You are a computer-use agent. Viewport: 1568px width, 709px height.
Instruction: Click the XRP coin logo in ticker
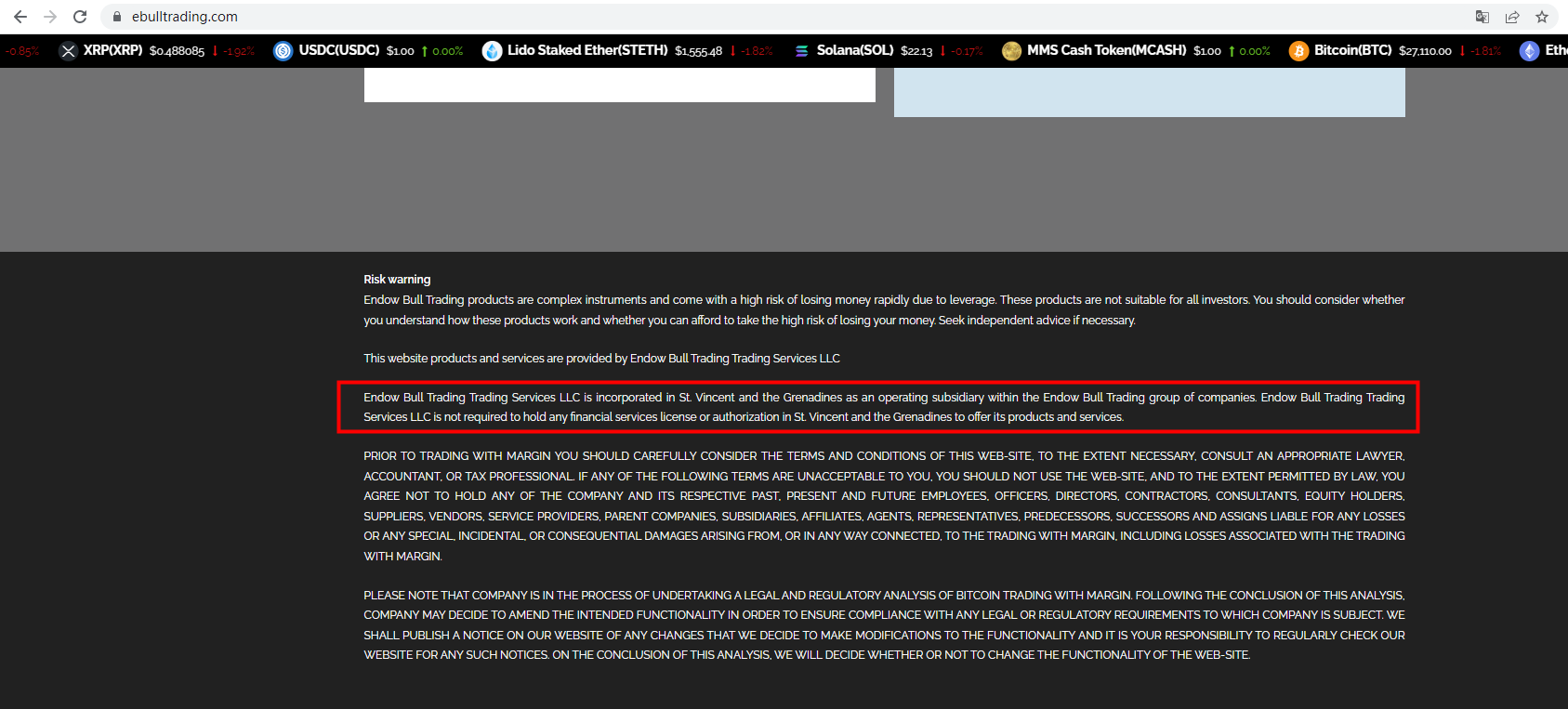click(68, 51)
